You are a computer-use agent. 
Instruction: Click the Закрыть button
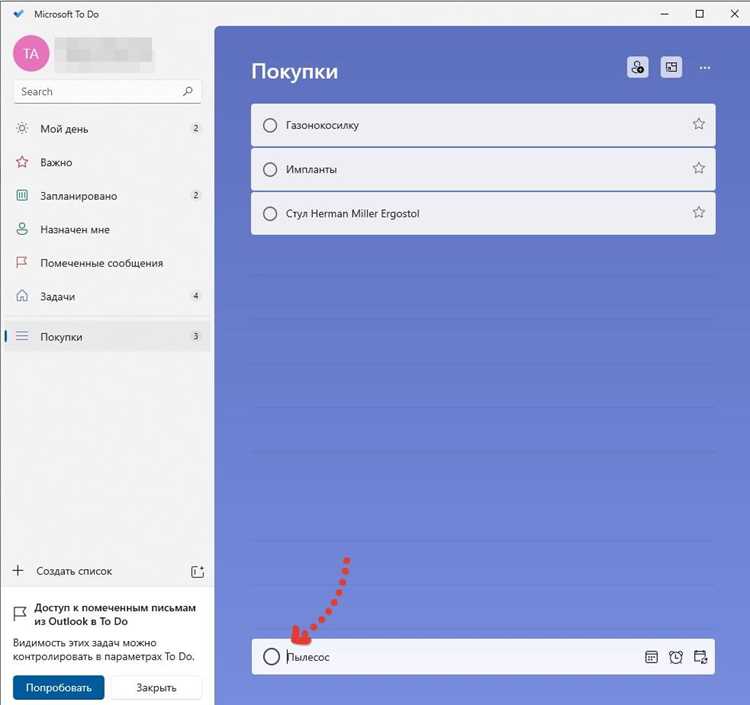(156, 687)
